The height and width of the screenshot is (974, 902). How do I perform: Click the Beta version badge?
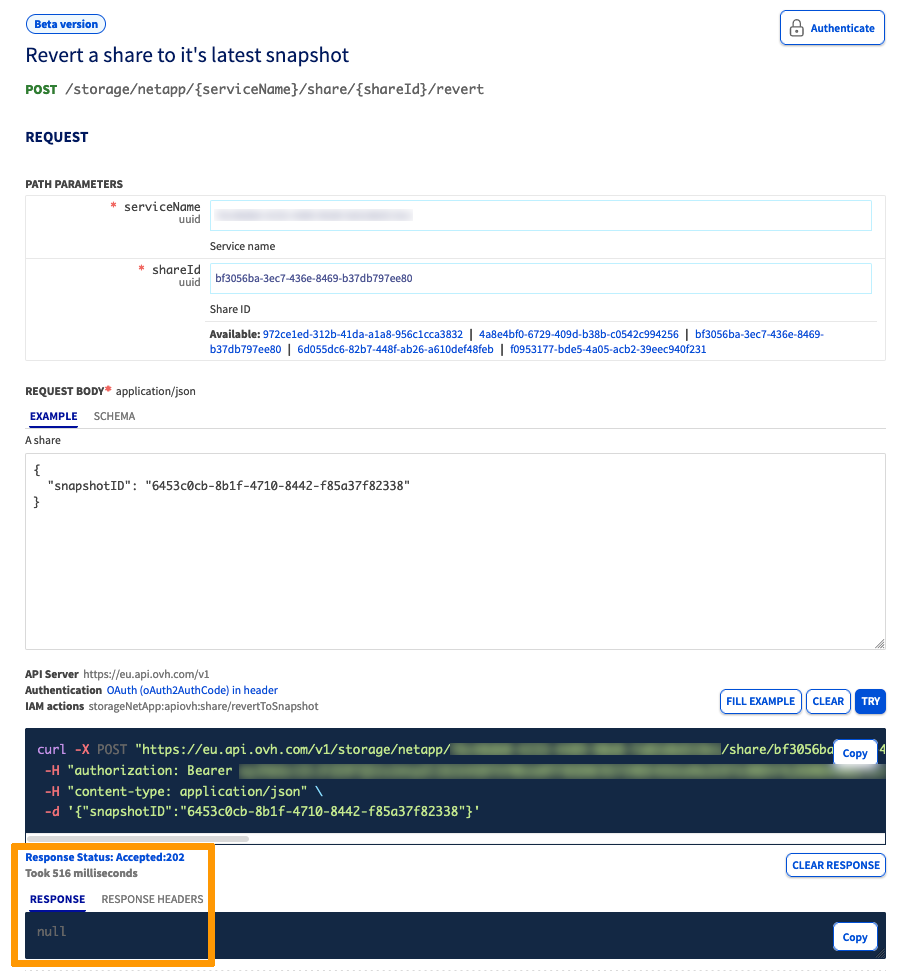click(65, 24)
